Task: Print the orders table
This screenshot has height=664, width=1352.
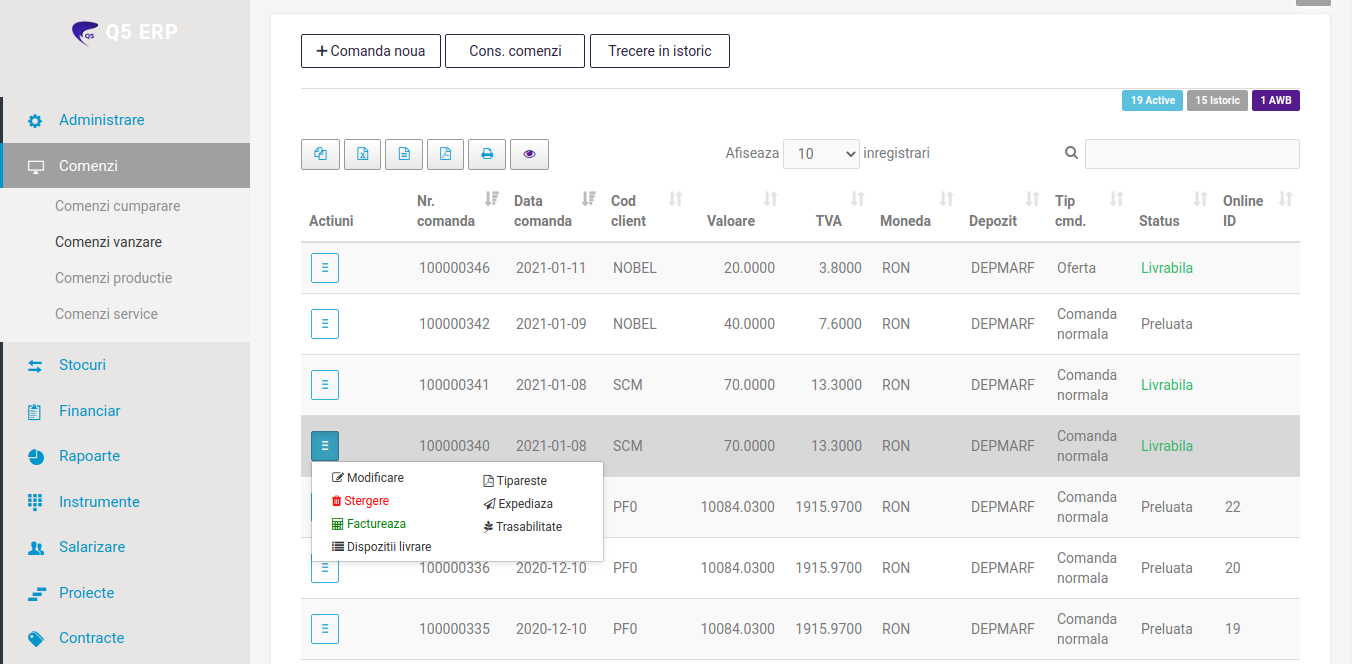Action: [487, 154]
